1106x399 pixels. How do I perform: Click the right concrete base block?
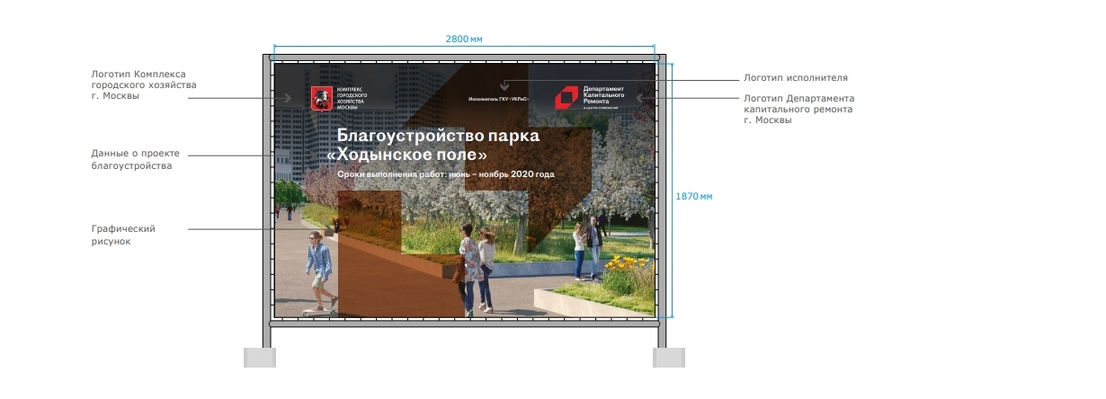pos(669,357)
